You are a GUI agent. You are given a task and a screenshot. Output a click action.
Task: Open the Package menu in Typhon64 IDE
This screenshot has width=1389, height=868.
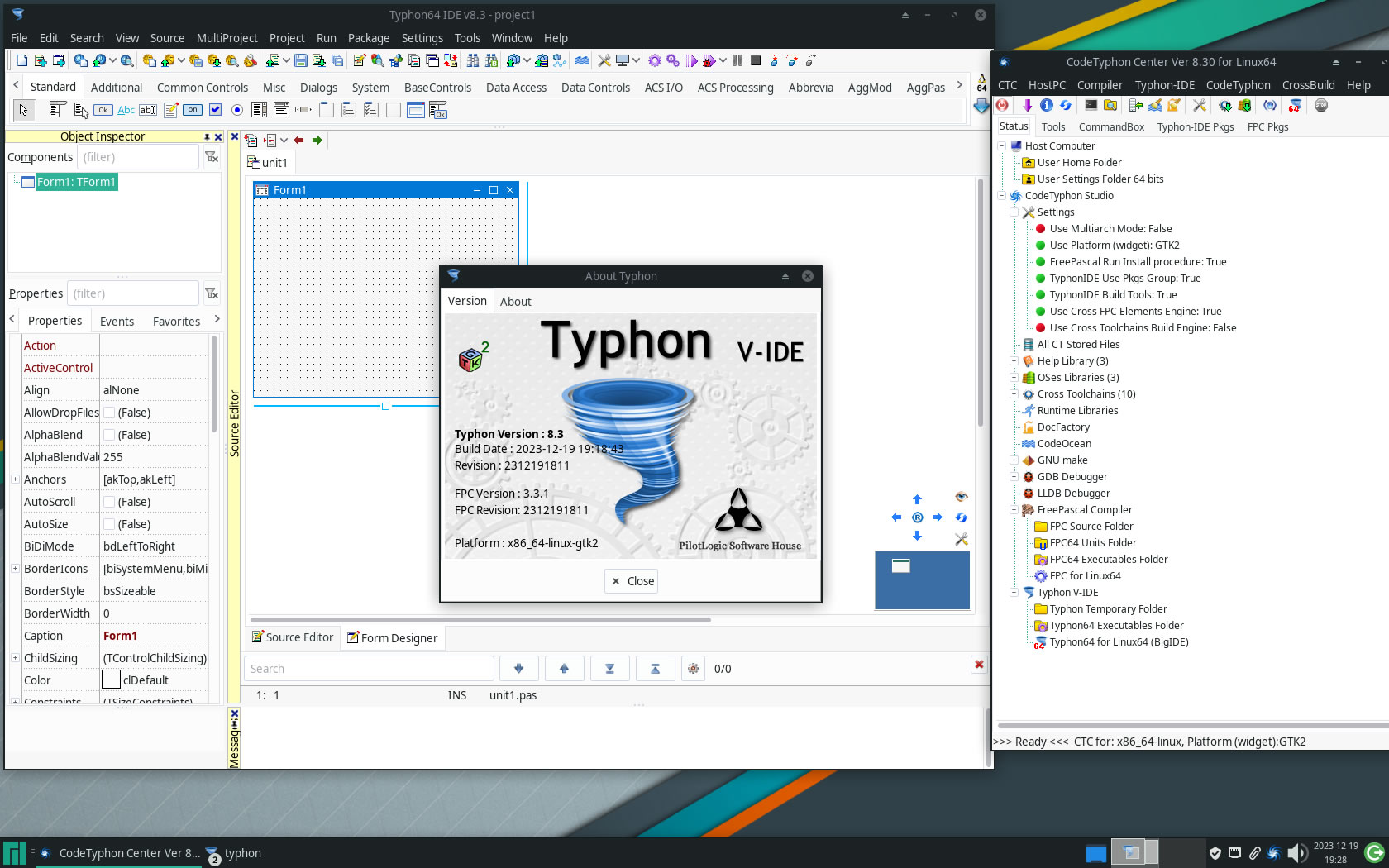click(369, 38)
